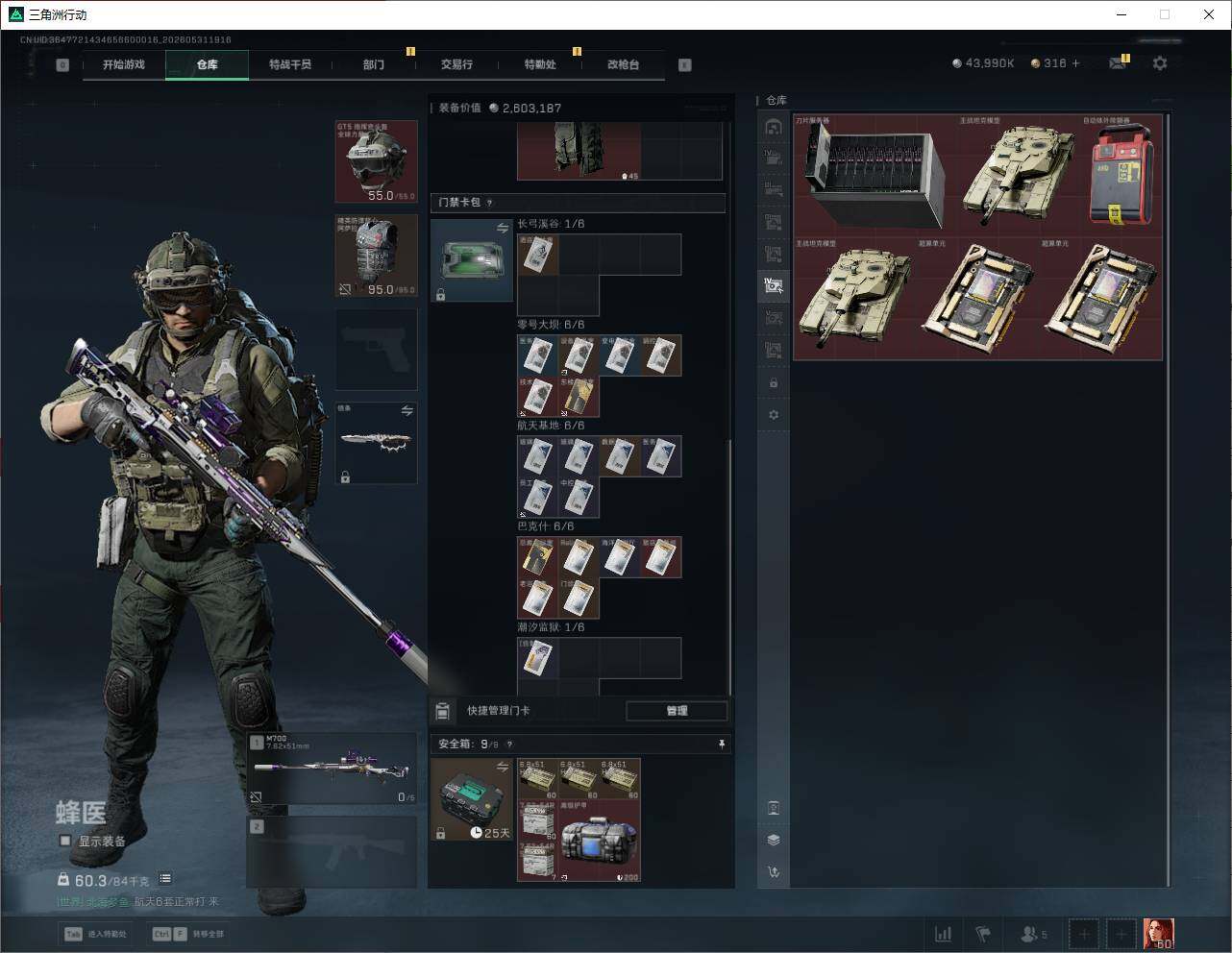
Task: Click the 管理 (Manage) button
Action: coord(677,711)
